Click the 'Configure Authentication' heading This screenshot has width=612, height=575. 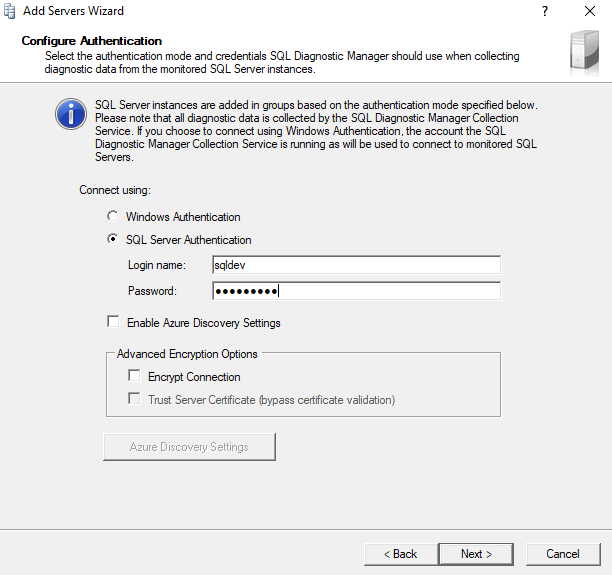(92, 41)
